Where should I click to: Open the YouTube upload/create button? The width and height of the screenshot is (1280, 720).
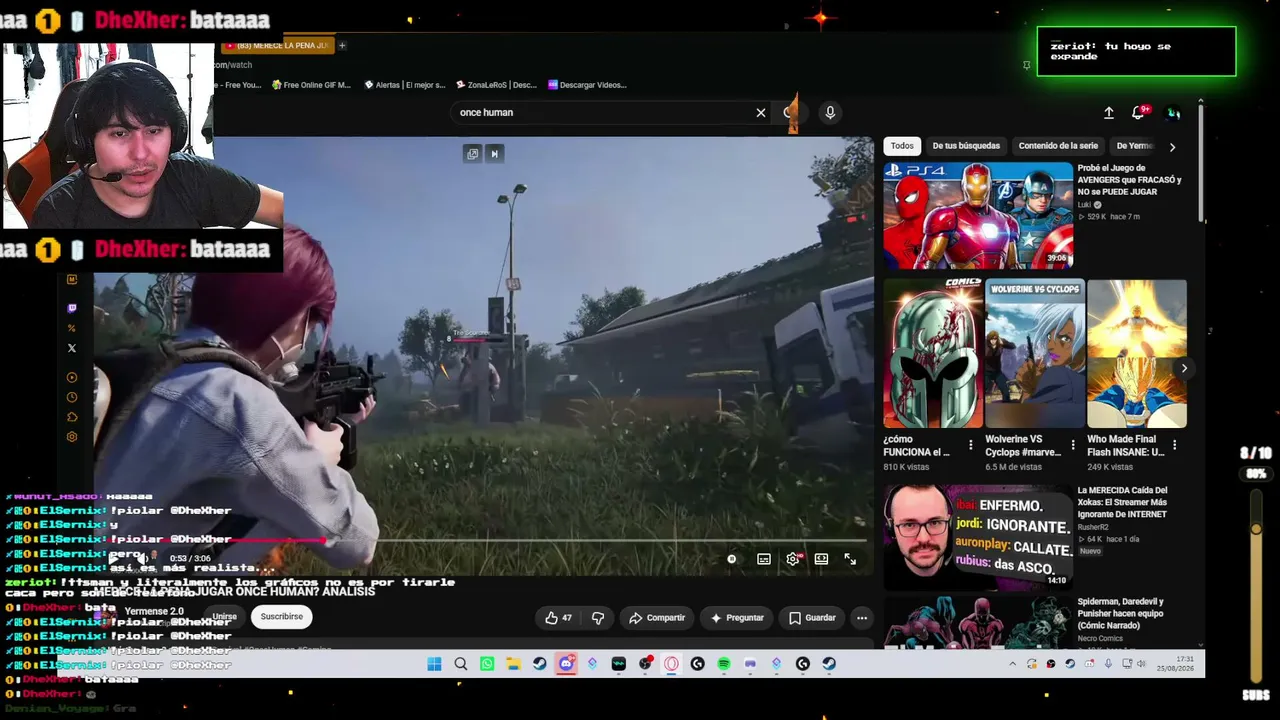(1109, 113)
